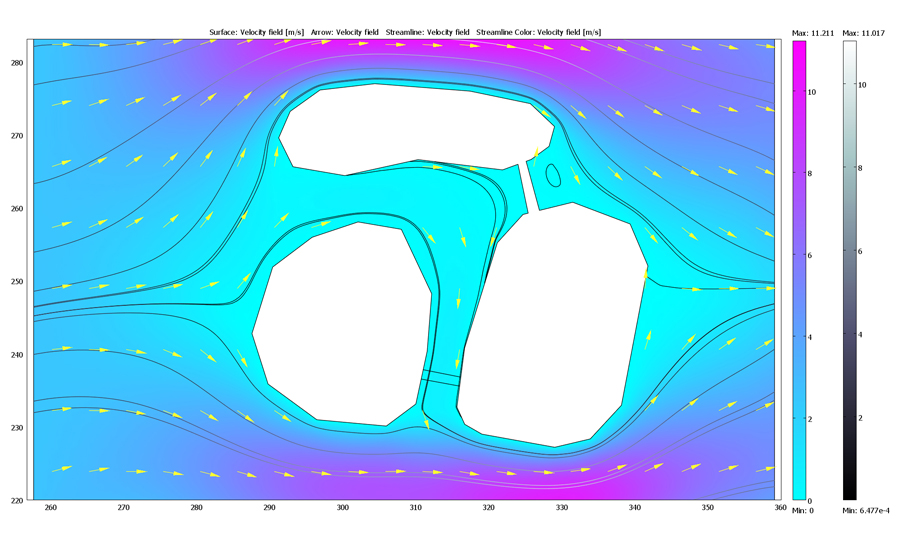The image size is (900, 540).
Task: Select the lower-right white obstacle
Action: [x=554, y=327]
